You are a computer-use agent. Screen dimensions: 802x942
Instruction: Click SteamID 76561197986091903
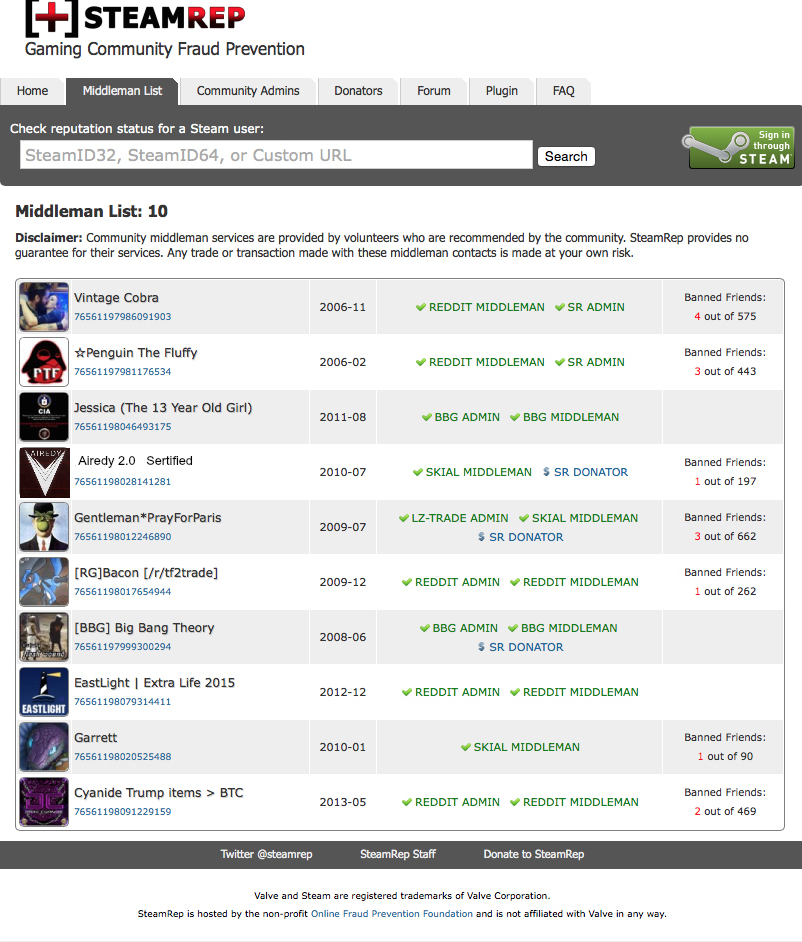(123, 317)
